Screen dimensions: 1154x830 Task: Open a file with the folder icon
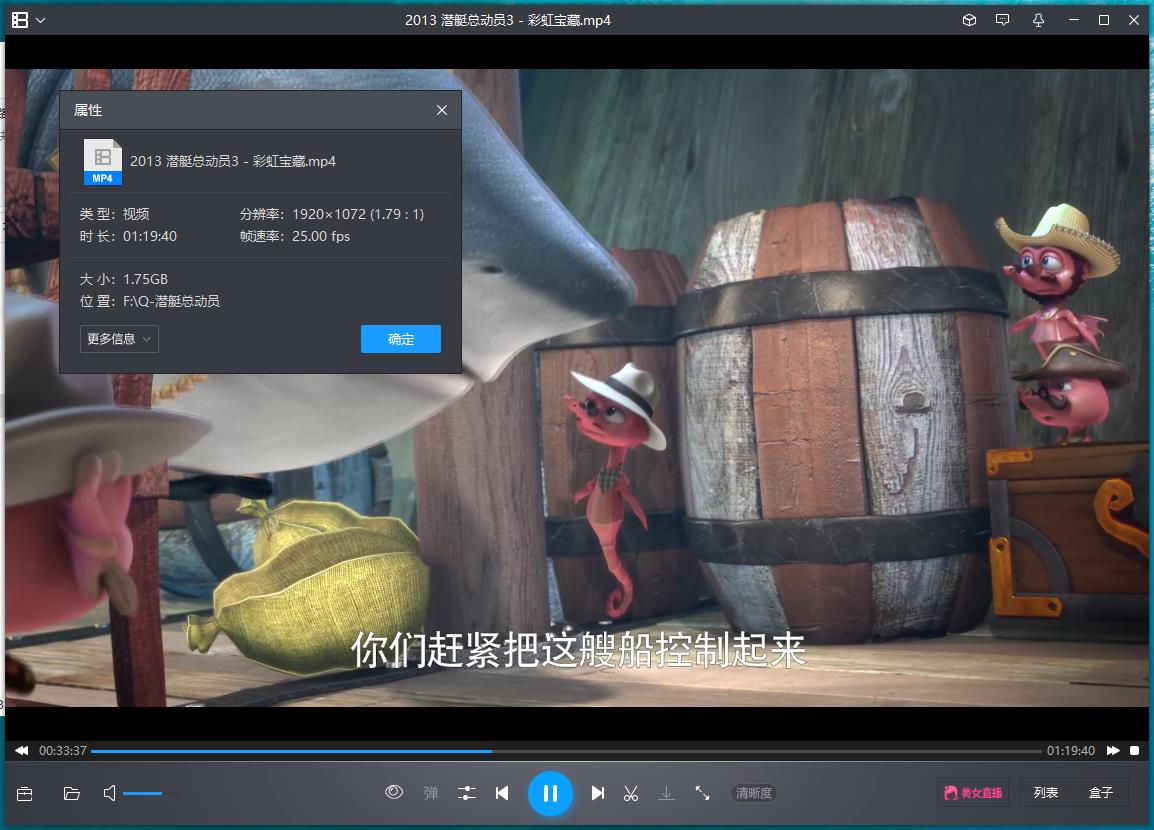point(71,793)
